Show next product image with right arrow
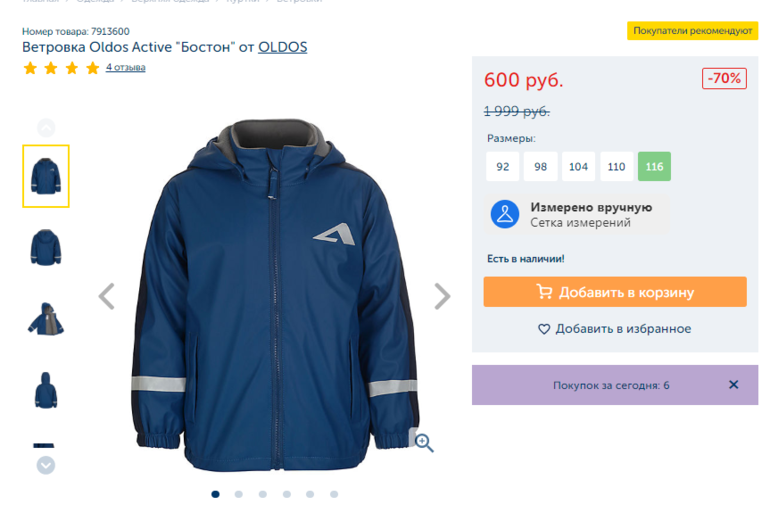This screenshot has width=770, height=513. click(x=442, y=296)
